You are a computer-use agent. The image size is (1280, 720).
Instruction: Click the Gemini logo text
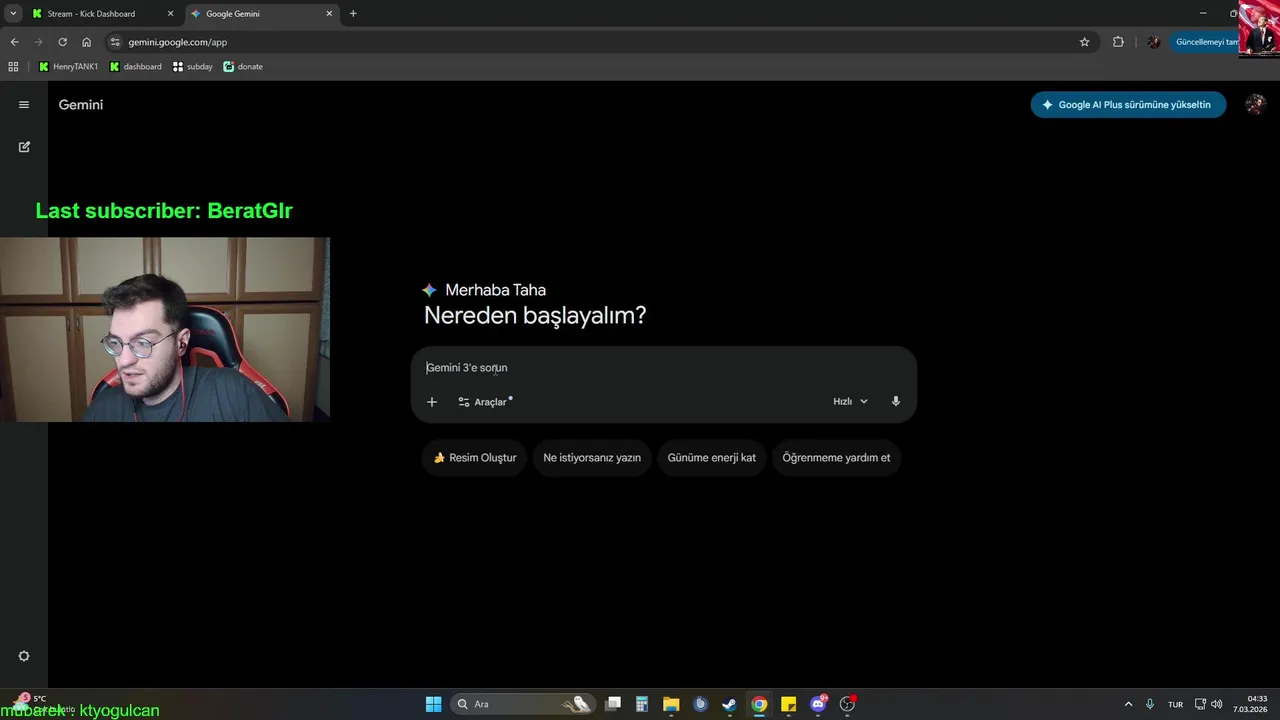[81, 105]
